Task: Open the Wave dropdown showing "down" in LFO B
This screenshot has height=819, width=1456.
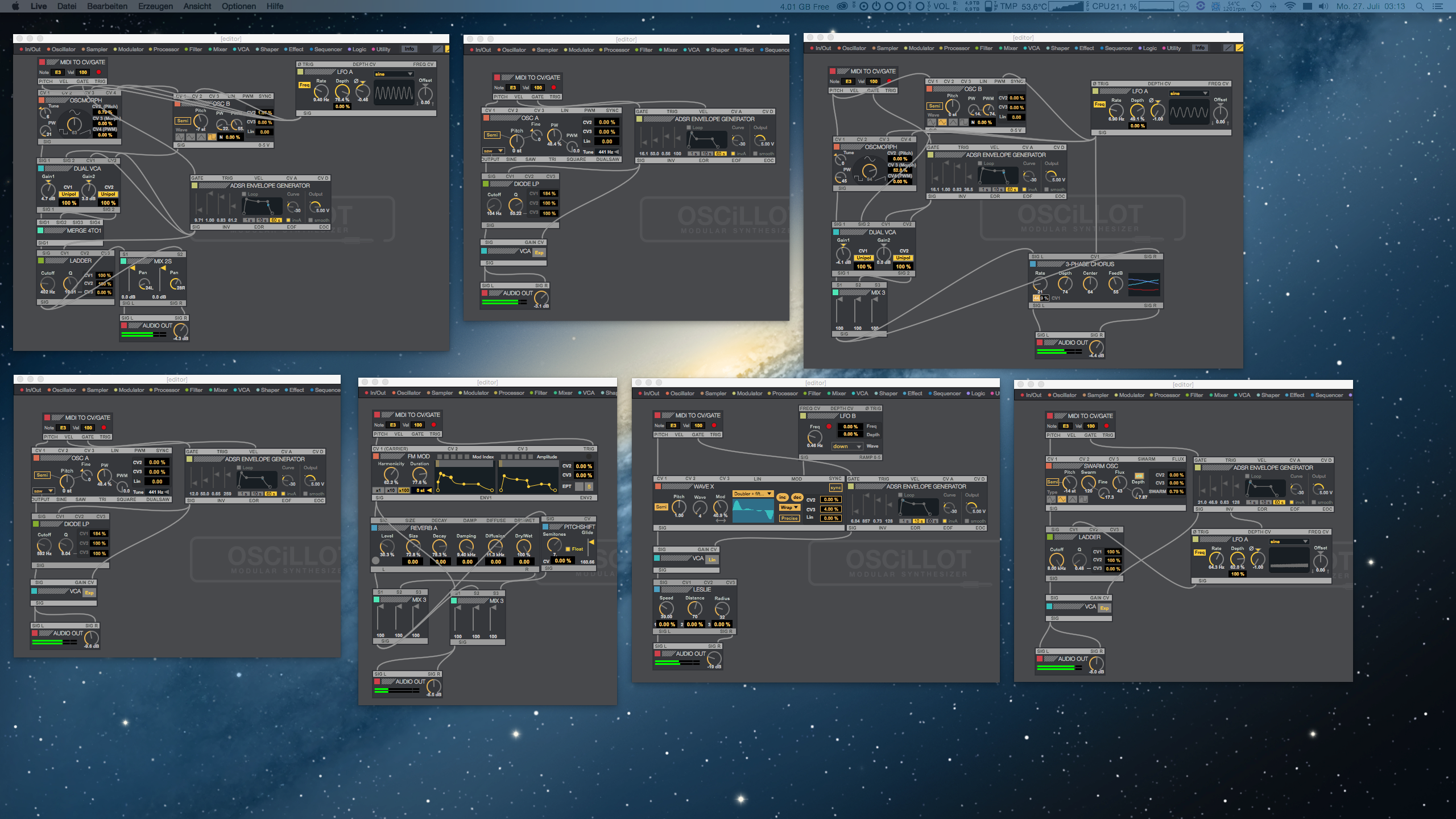Action: [x=847, y=446]
